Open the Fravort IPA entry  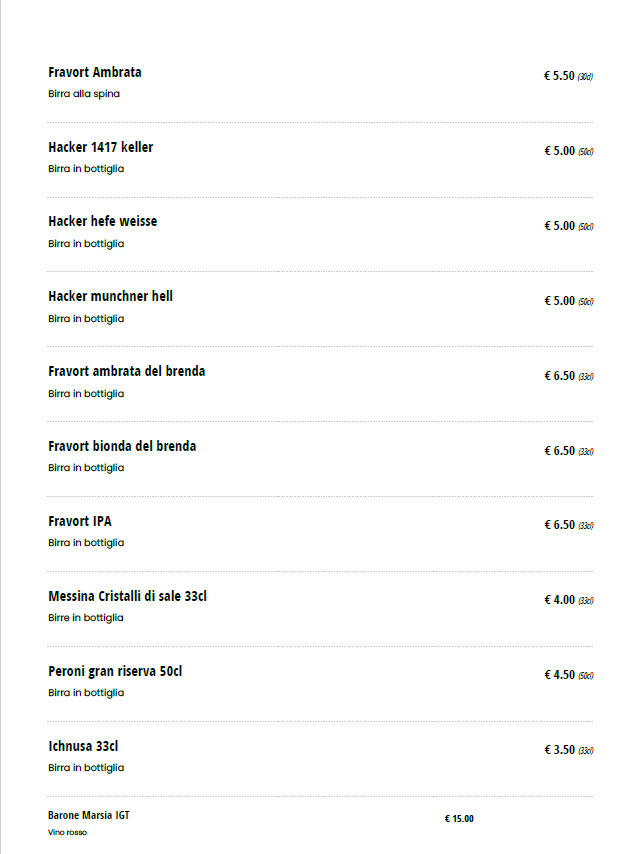coord(80,522)
